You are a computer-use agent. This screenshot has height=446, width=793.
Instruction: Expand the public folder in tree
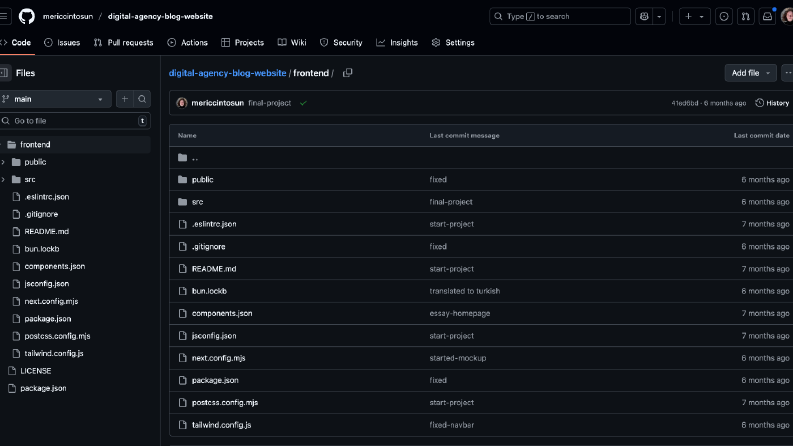pos(4,162)
